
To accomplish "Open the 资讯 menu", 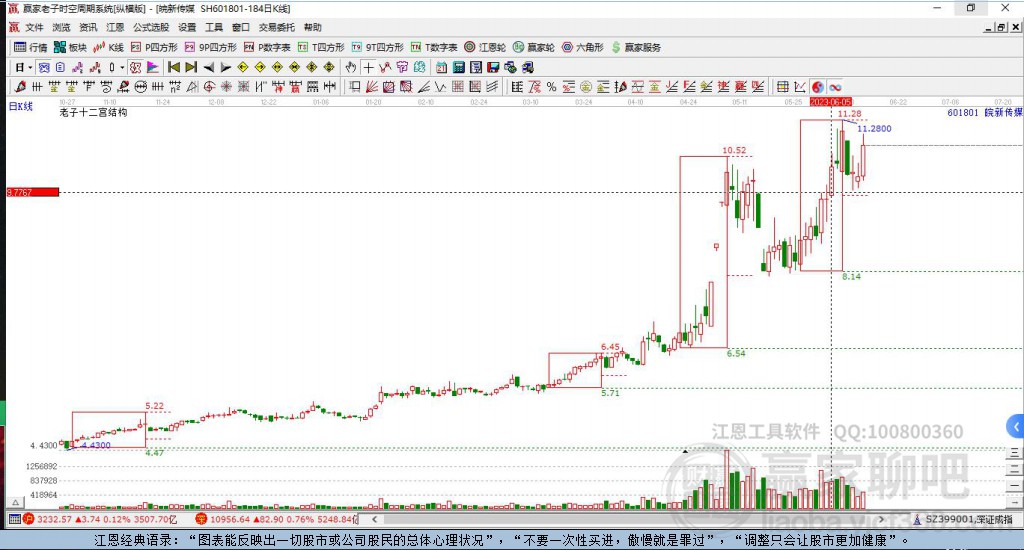I will pos(88,27).
